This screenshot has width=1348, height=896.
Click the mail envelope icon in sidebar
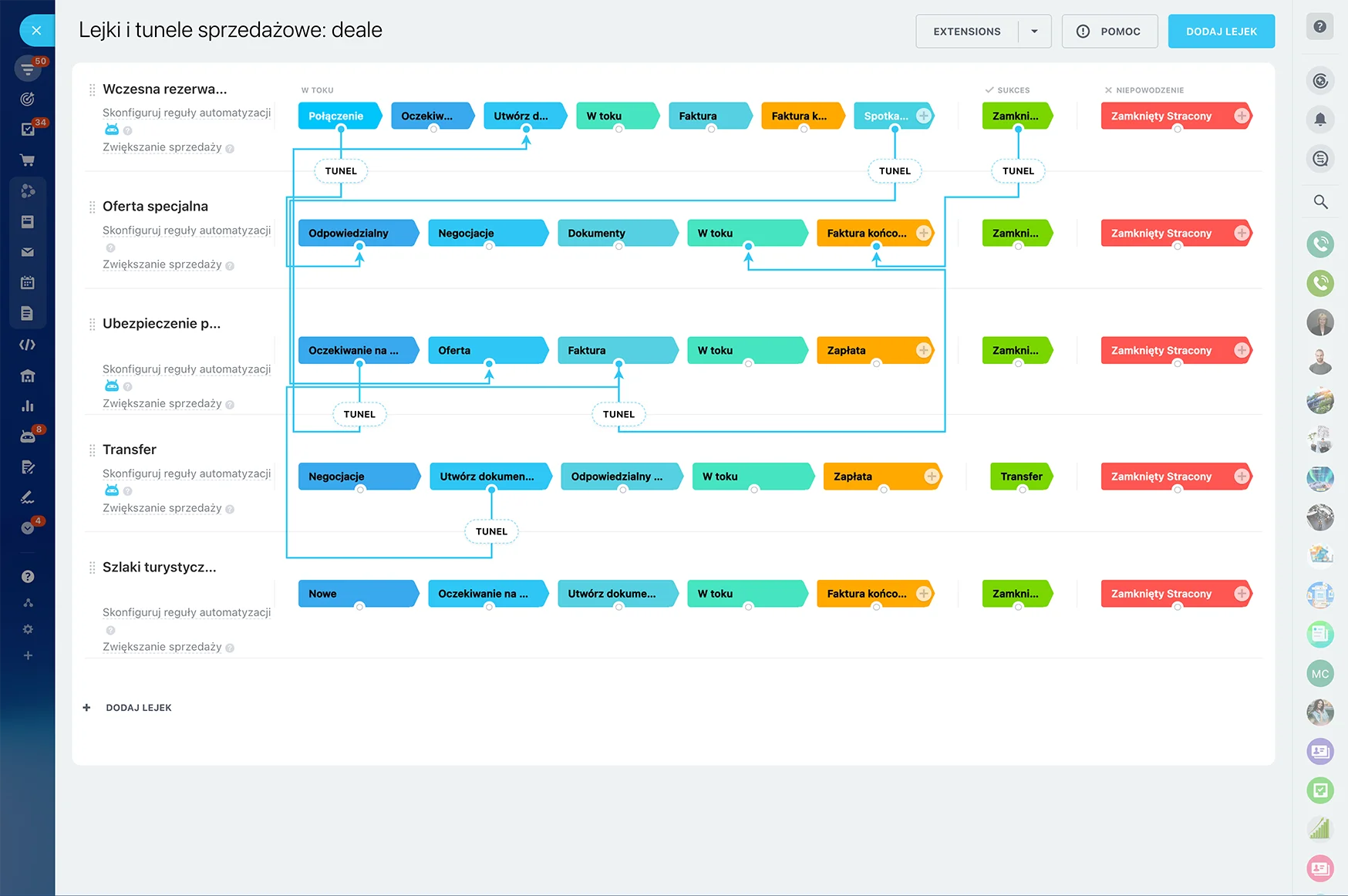click(28, 252)
